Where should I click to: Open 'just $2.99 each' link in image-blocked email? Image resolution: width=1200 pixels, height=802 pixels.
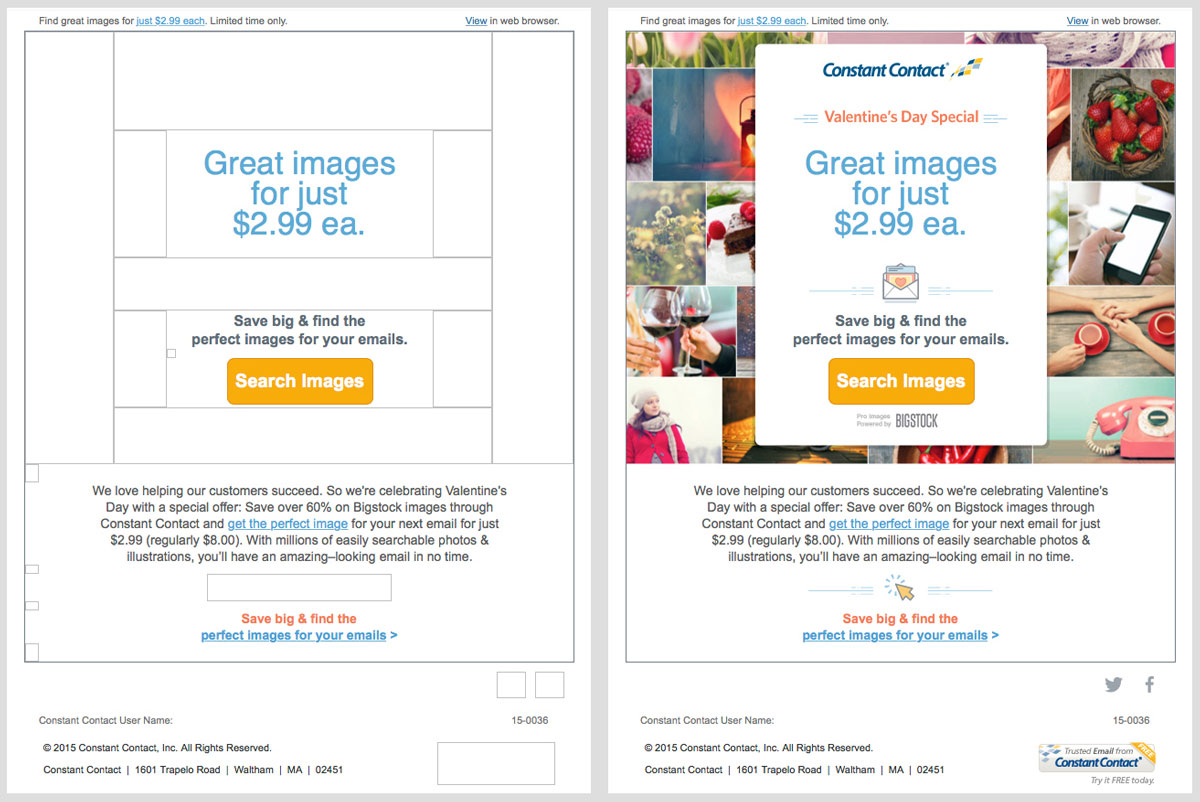pos(170,21)
